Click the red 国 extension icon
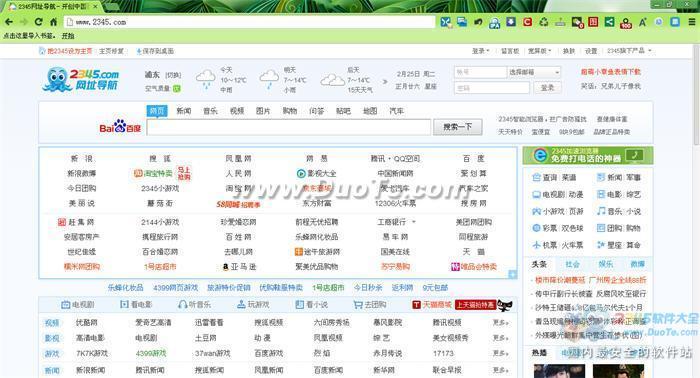700x378 pixels. click(593, 22)
